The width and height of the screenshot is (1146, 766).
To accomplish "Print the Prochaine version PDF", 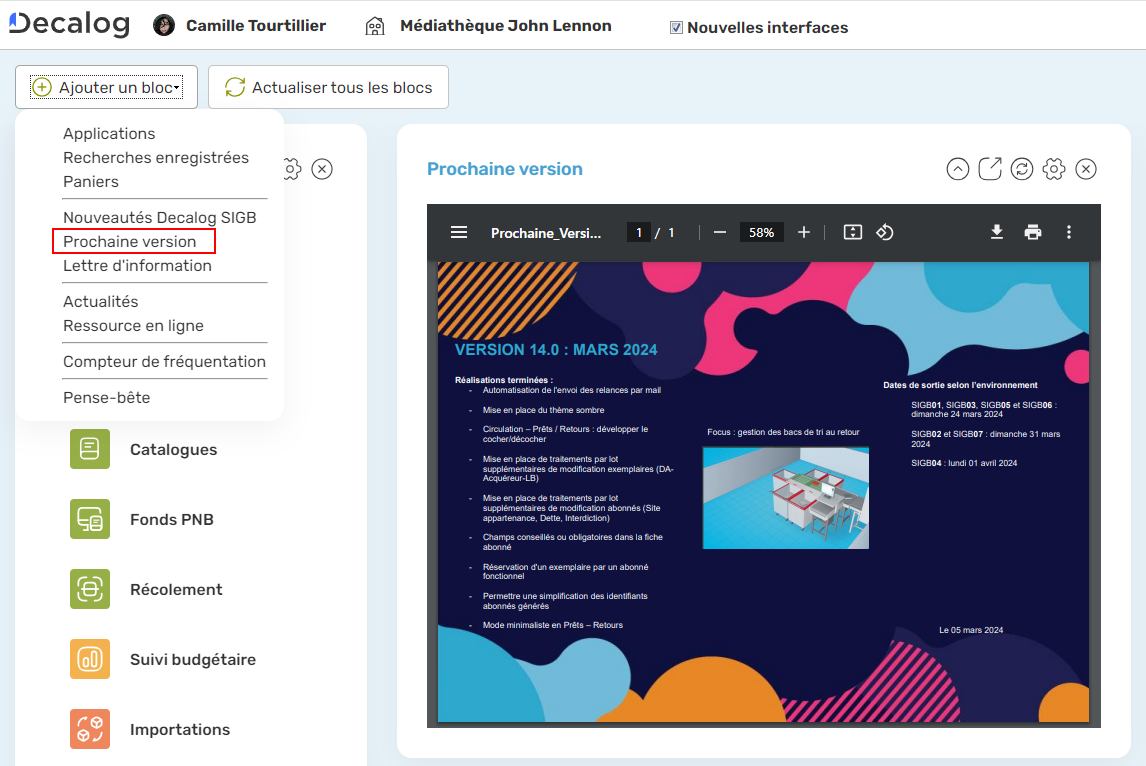I will point(1033,232).
